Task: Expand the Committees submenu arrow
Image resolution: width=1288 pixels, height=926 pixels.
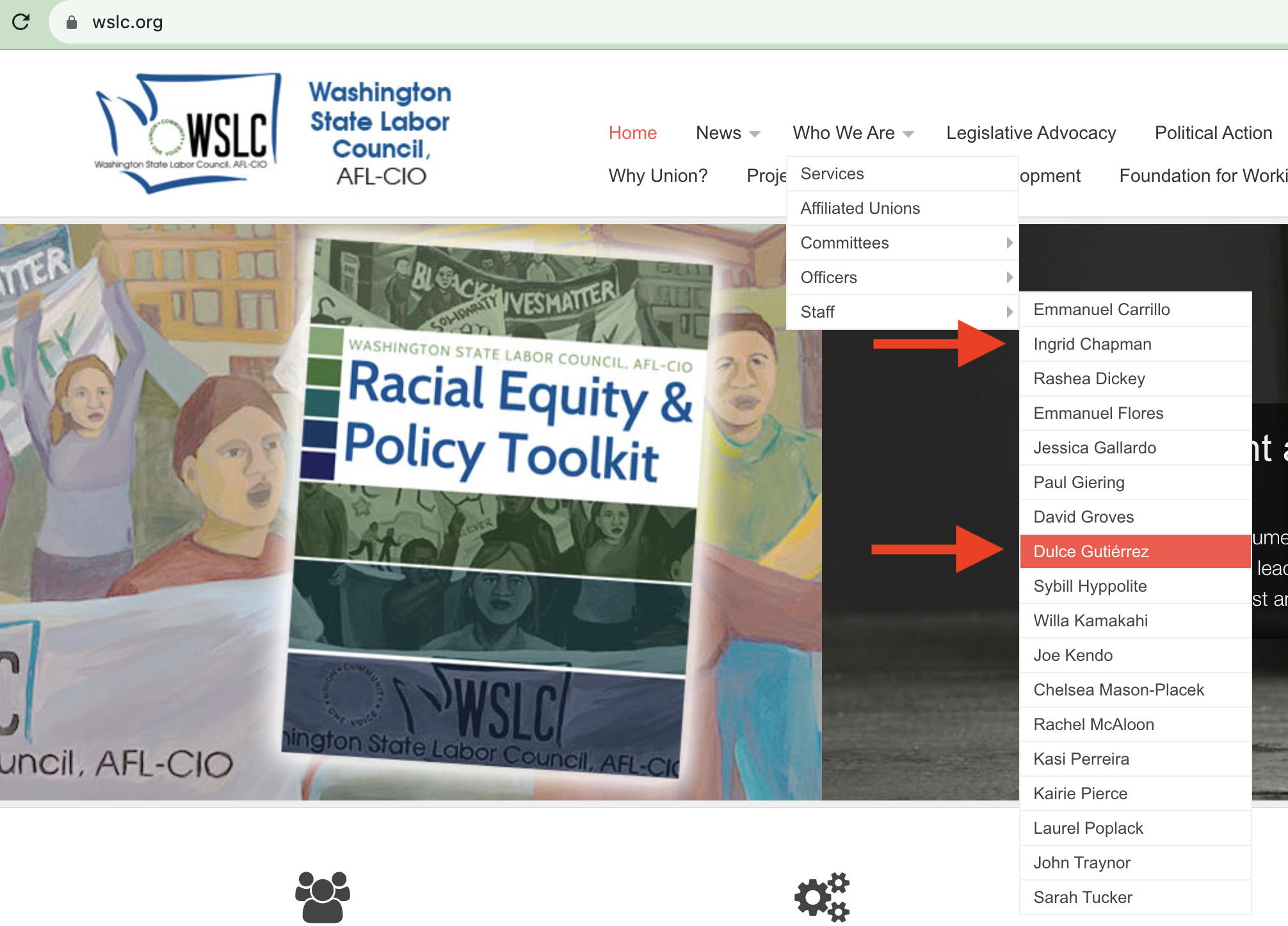Action: click(1010, 243)
